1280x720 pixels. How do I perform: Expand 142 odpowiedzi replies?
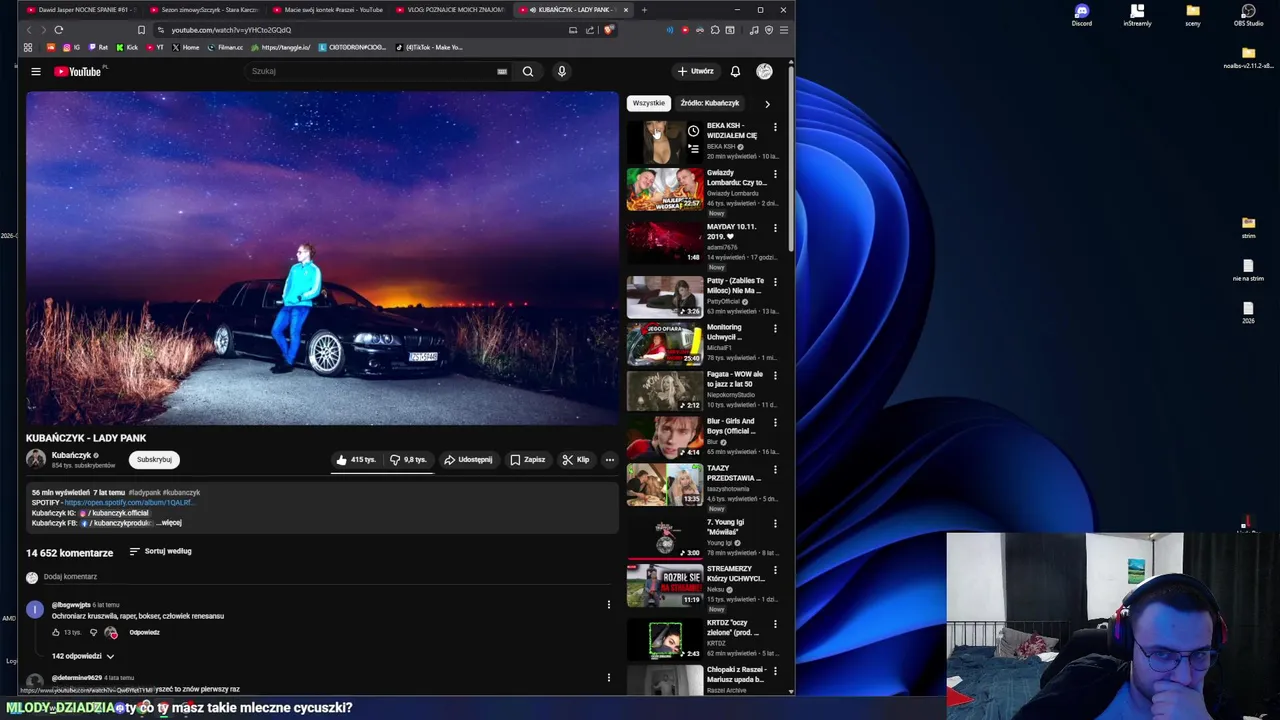pyautogui.click(x=83, y=656)
